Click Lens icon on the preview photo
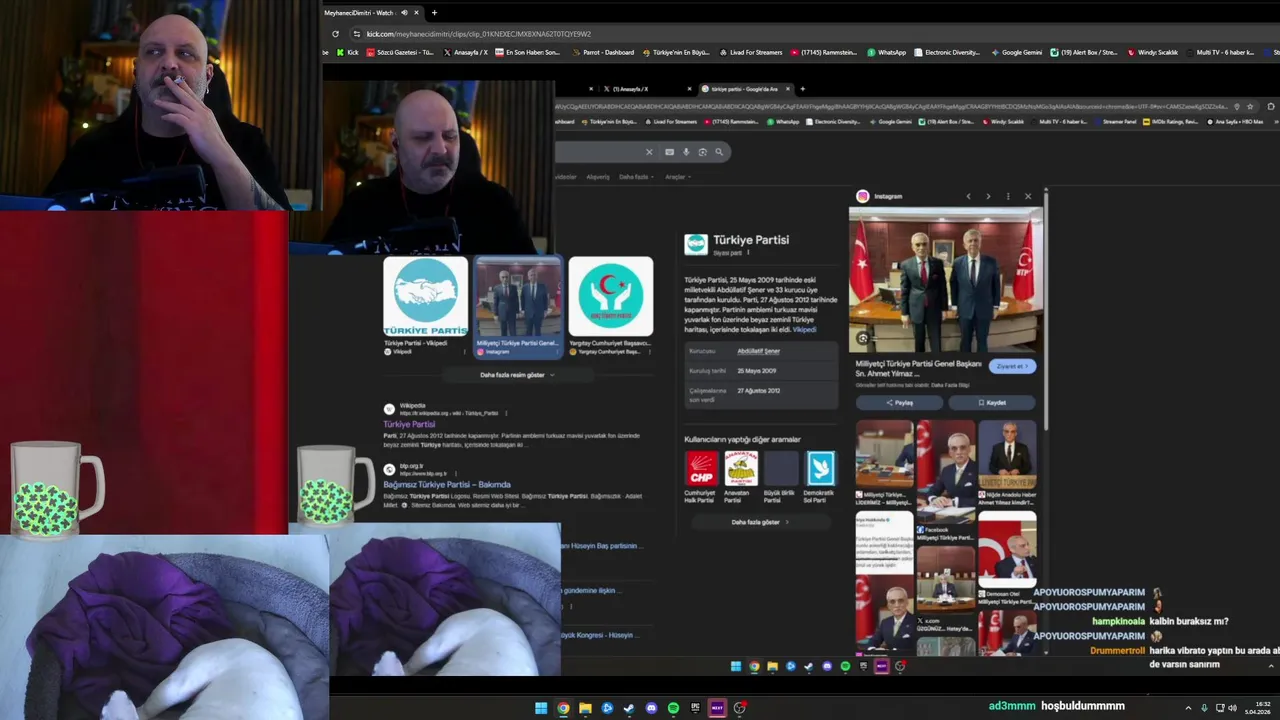 pos(863,338)
